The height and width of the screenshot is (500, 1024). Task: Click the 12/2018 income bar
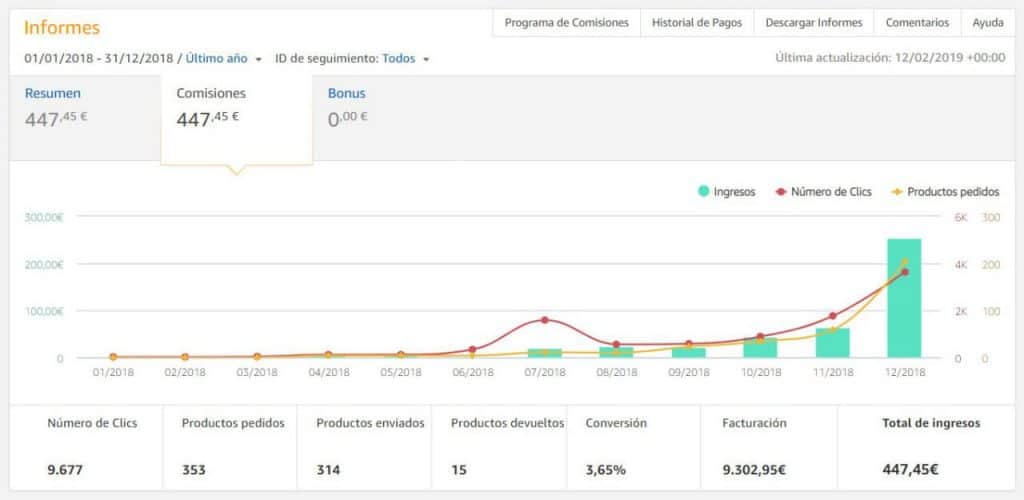pyautogui.click(x=904, y=298)
